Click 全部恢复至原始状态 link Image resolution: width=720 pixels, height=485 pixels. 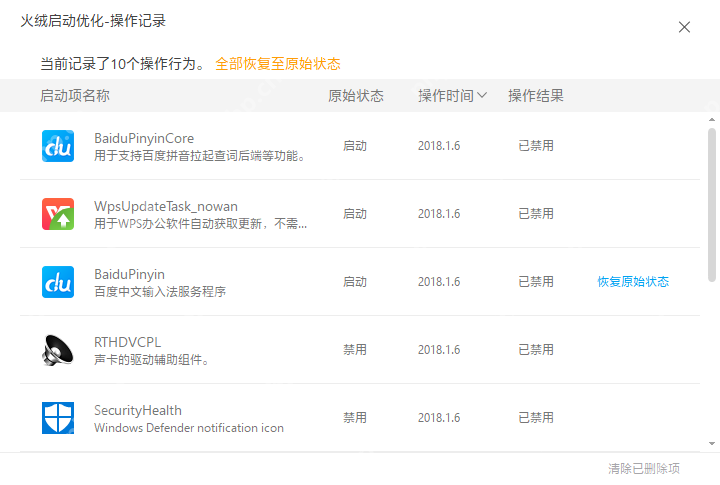coord(278,64)
